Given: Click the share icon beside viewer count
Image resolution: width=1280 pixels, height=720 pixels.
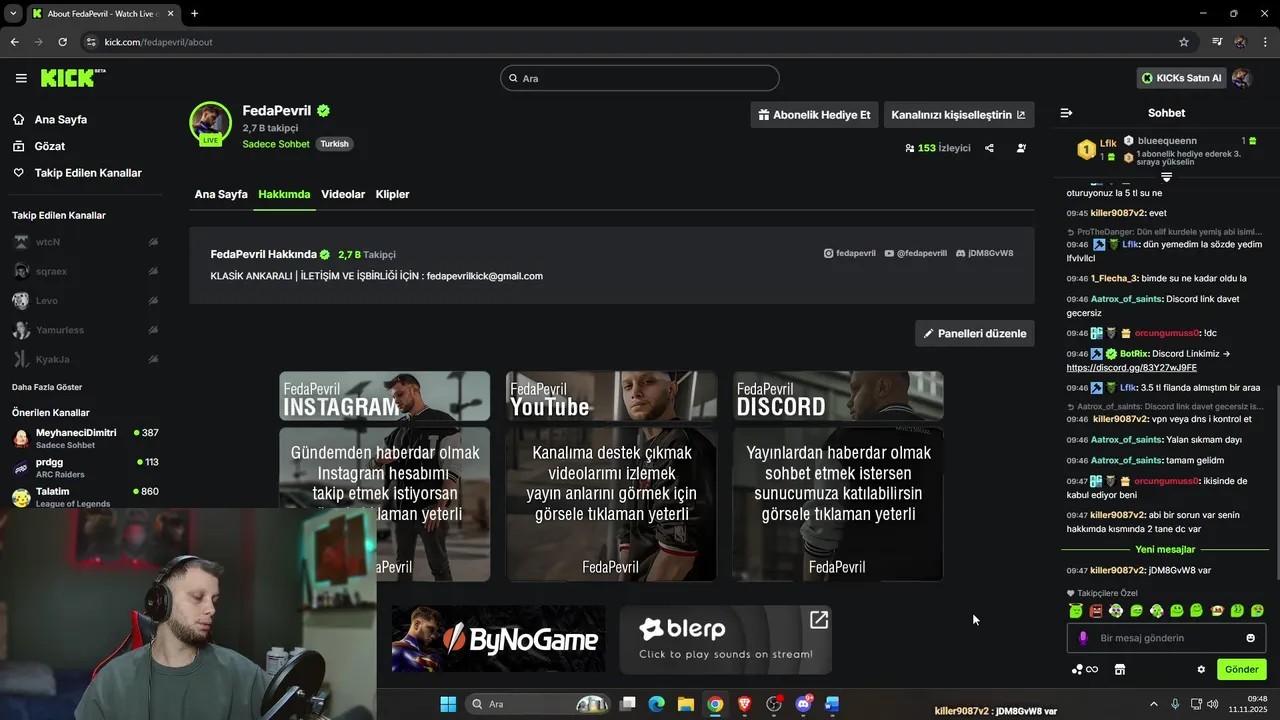Looking at the screenshot, I should tap(989, 148).
